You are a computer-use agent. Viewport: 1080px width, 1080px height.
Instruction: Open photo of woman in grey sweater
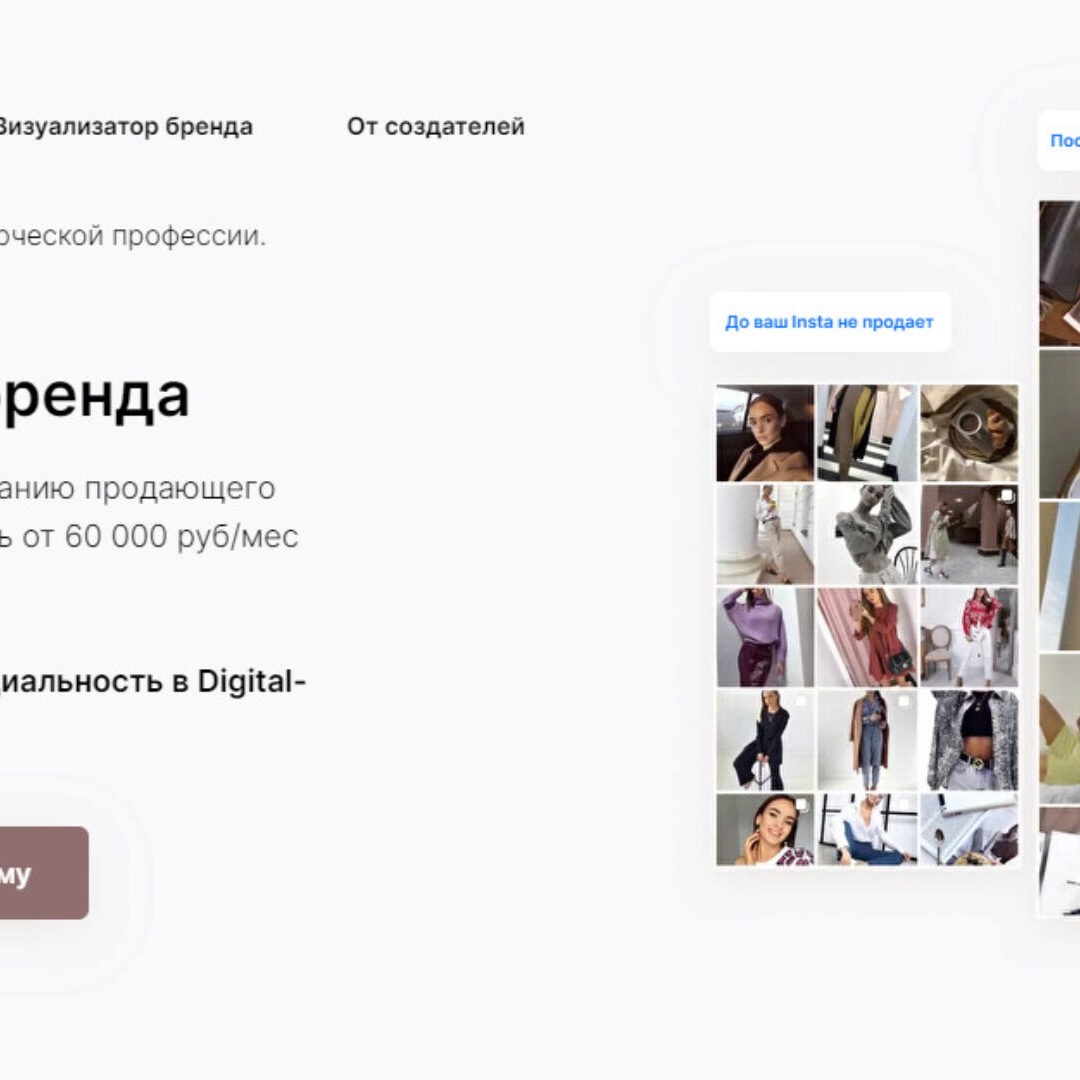867,534
